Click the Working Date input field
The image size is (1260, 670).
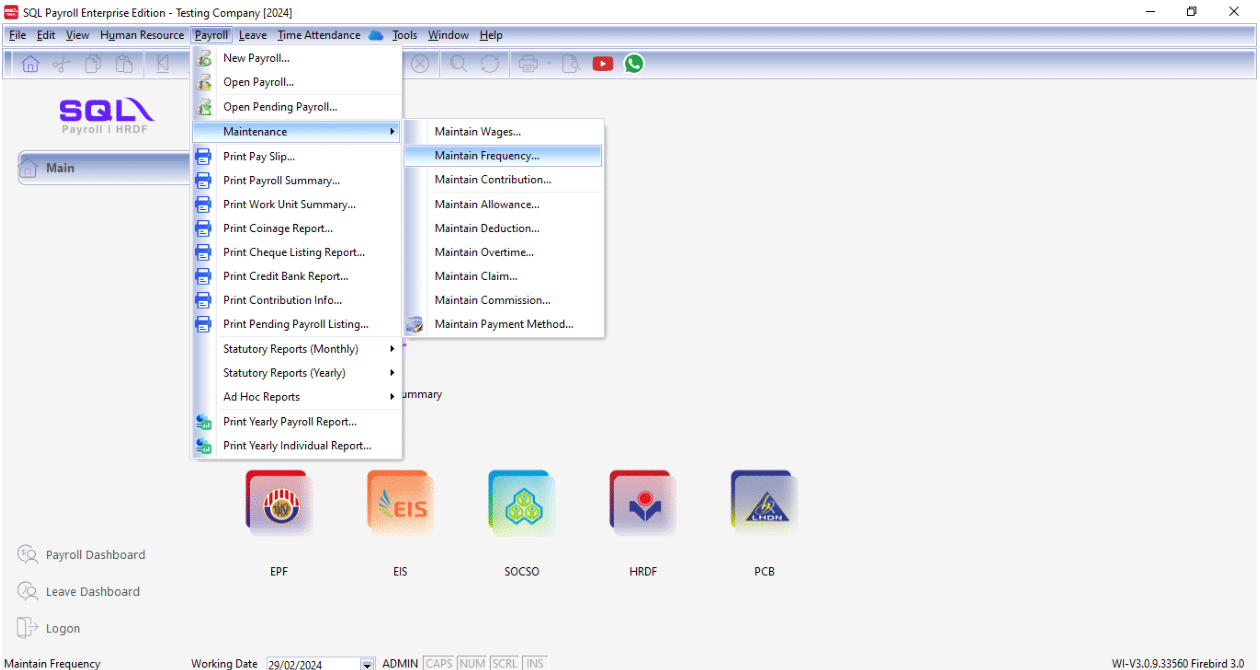tap(312, 664)
